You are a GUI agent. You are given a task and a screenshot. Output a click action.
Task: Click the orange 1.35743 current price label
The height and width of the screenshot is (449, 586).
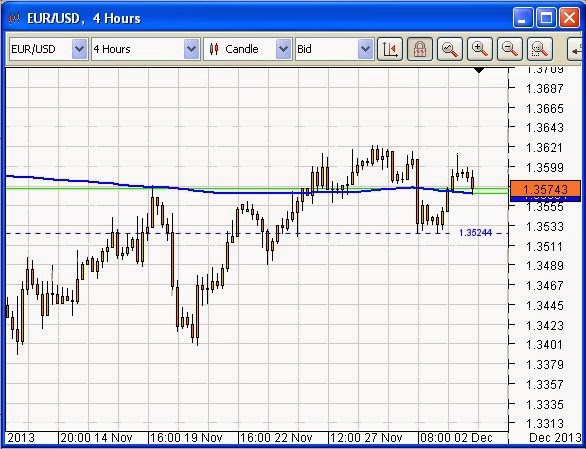point(545,189)
